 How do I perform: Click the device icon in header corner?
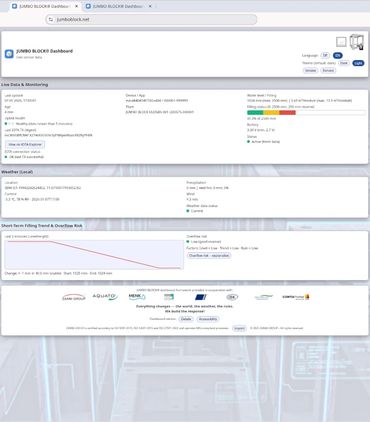356,42
